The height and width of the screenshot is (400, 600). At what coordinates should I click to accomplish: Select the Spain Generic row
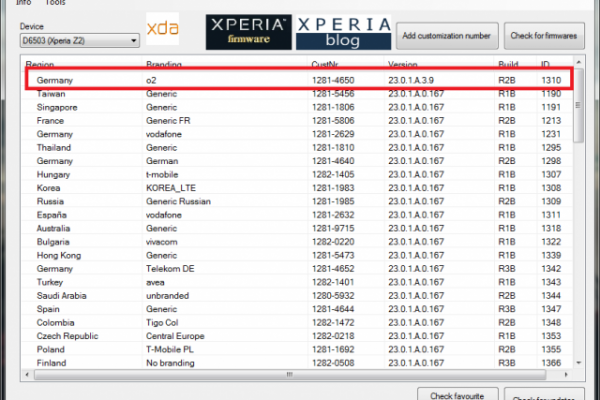pos(298,309)
